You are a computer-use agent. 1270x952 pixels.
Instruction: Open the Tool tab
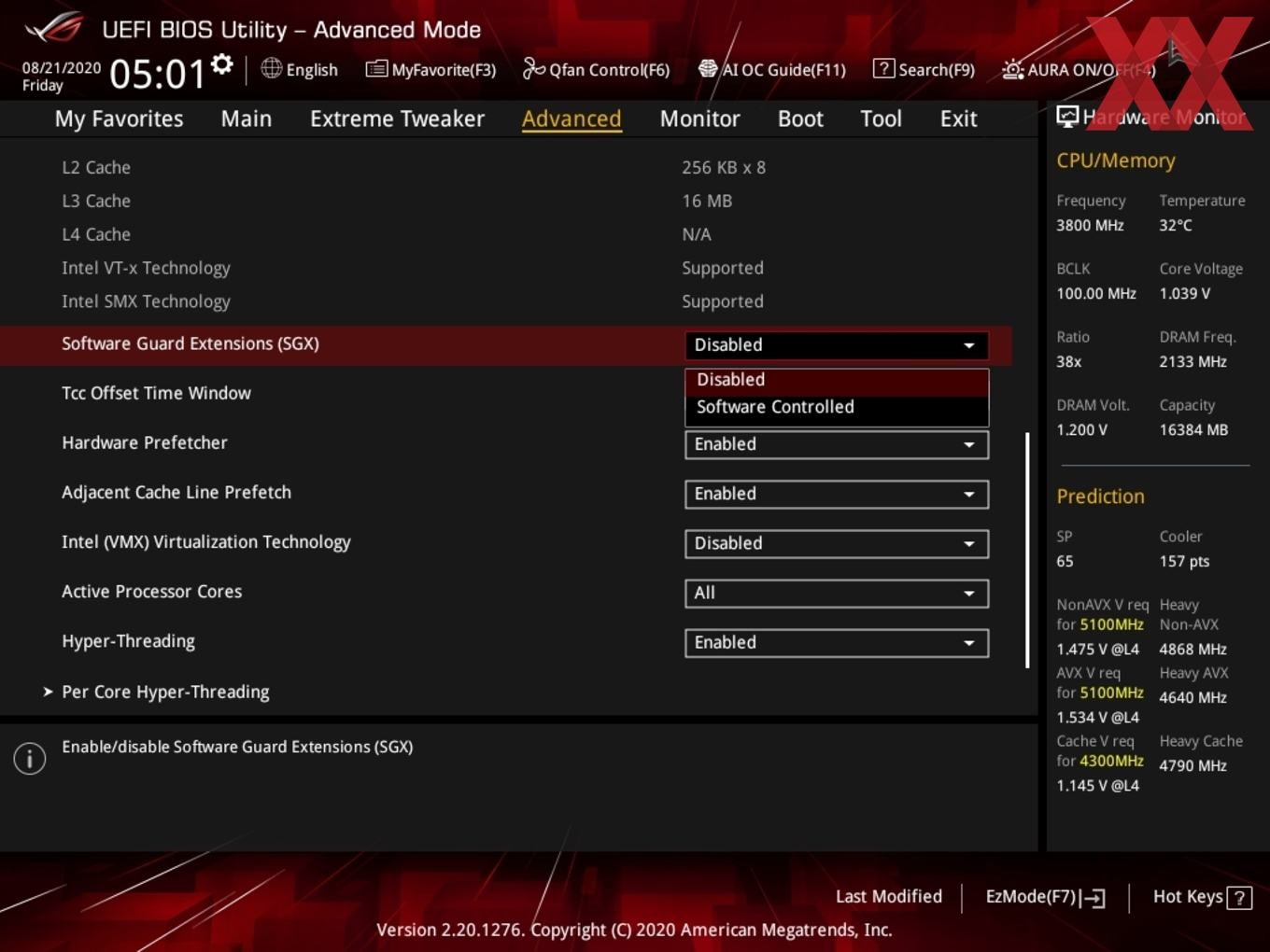click(x=881, y=119)
